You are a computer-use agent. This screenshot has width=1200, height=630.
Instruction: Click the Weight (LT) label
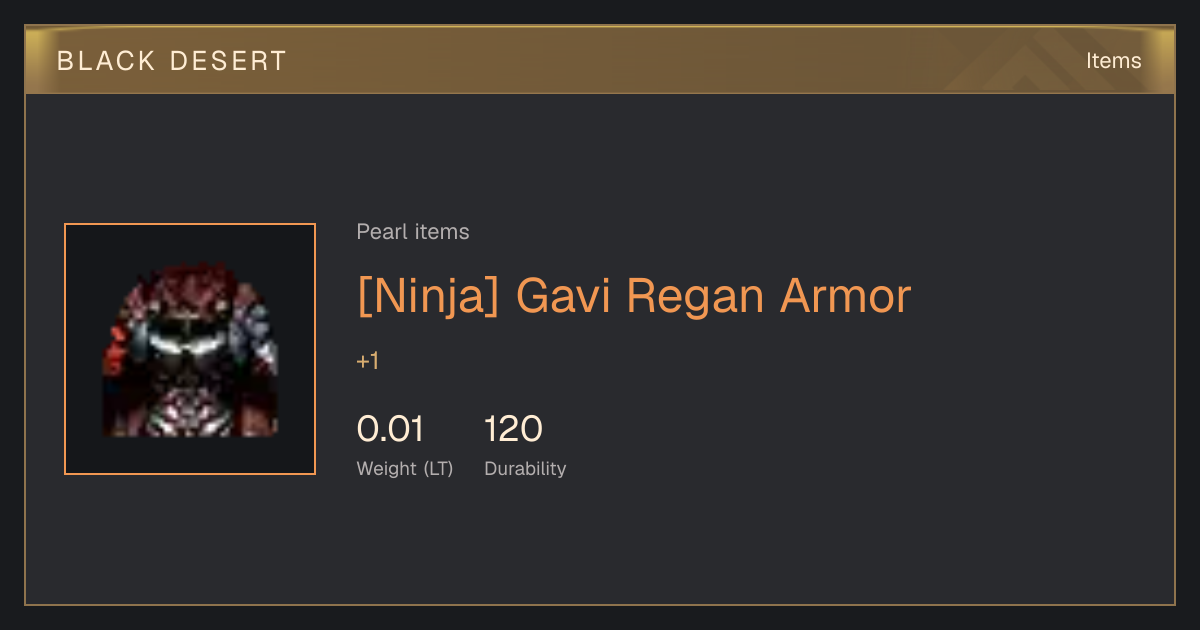point(405,469)
